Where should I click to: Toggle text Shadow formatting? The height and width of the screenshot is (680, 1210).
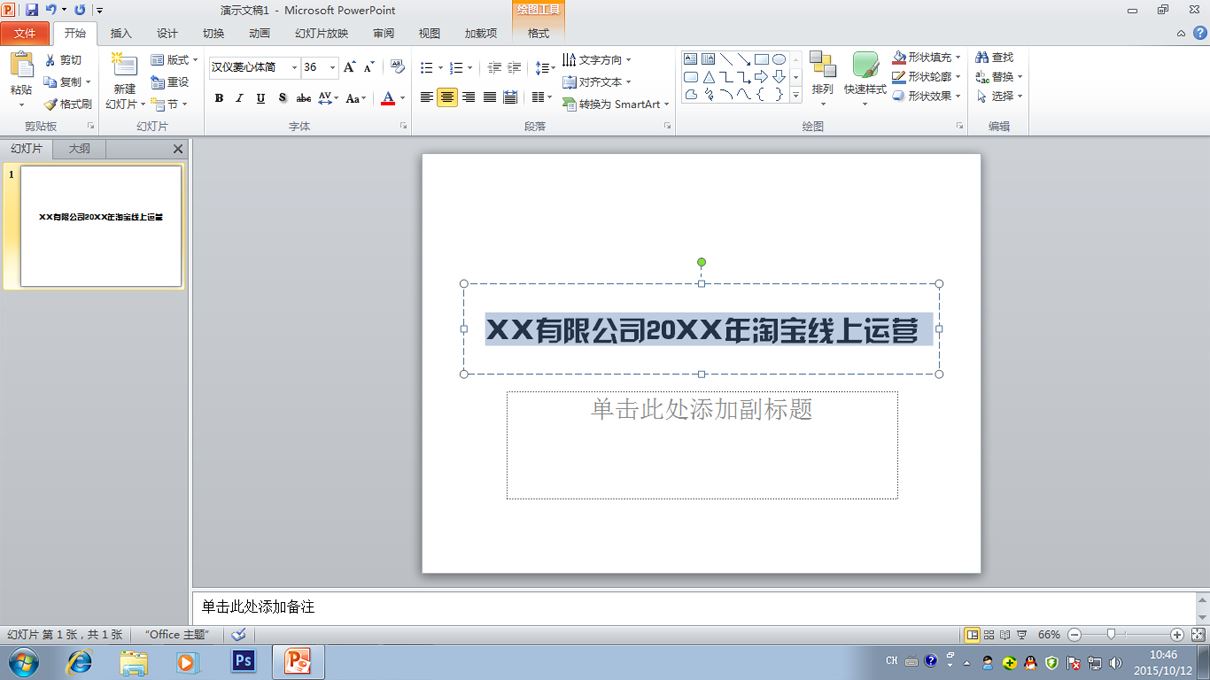click(x=282, y=98)
